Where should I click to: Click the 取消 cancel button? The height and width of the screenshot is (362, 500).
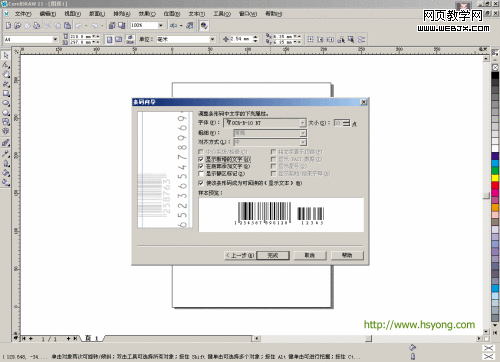(x=310, y=255)
